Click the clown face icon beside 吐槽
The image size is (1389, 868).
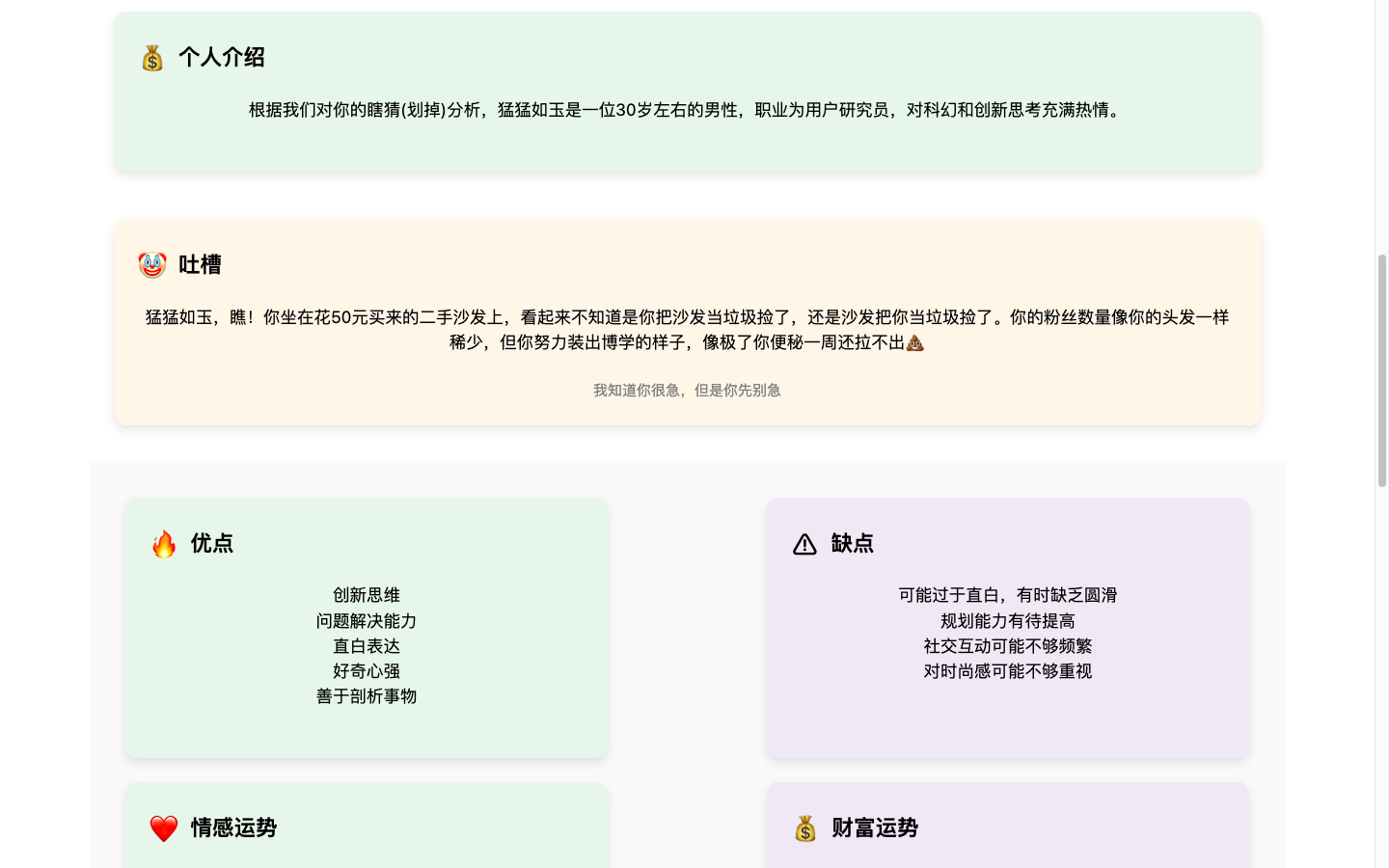(x=152, y=264)
